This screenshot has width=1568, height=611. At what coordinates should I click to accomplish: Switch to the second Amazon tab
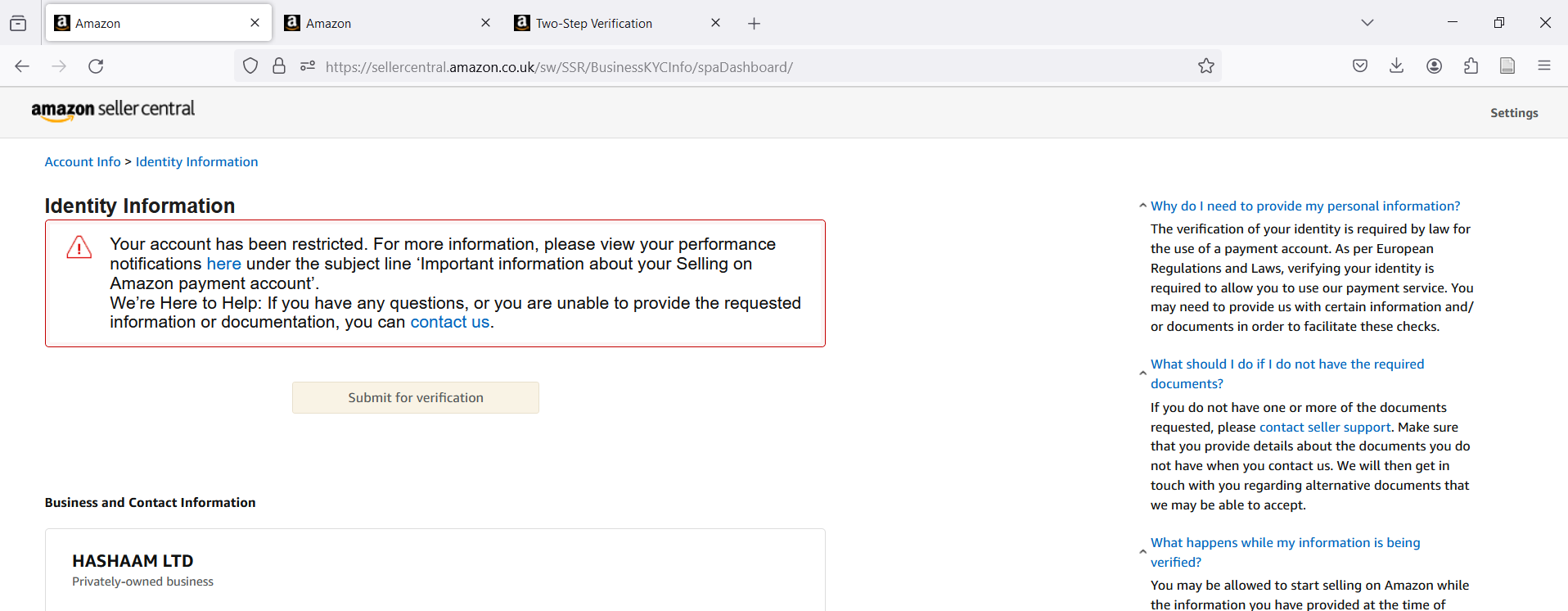[388, 23]
